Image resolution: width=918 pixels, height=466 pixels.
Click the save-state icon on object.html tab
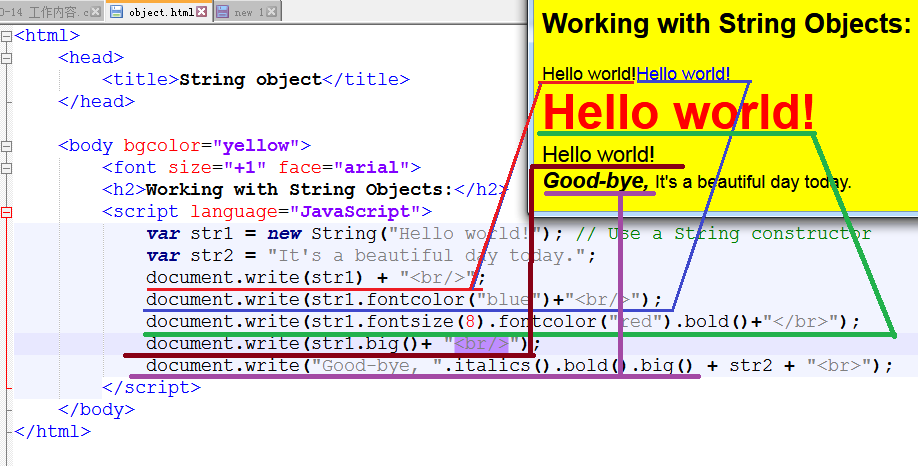(x=117, y=12)
